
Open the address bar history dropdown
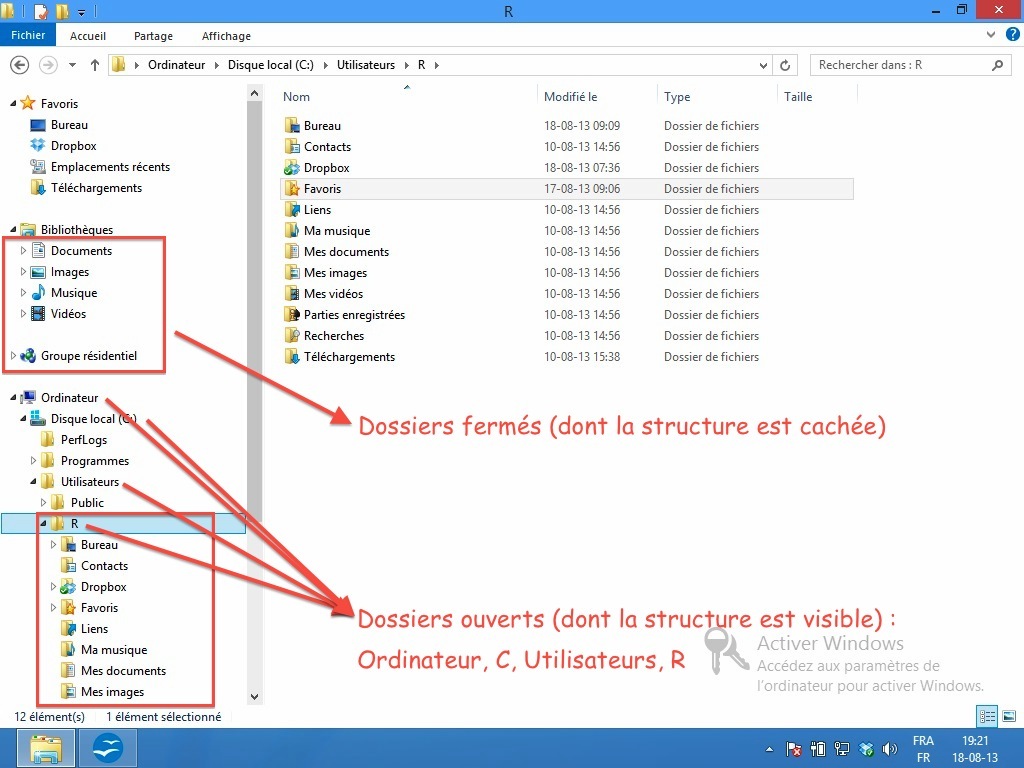(763, 65)
